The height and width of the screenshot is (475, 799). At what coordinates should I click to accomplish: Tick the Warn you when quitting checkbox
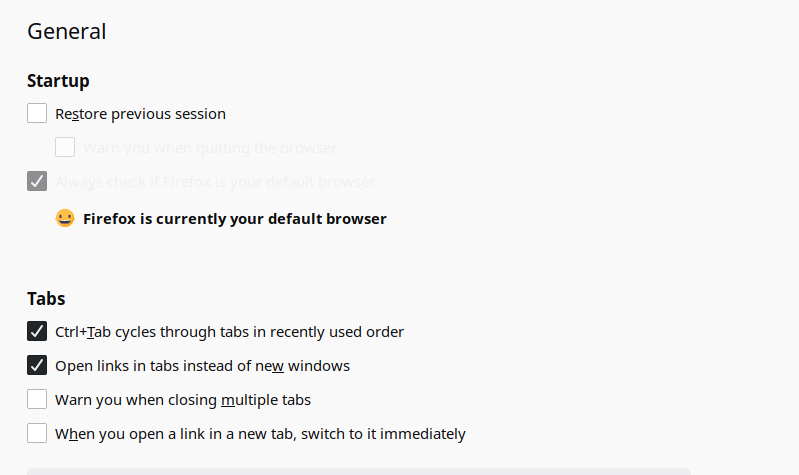(x=65, y=147)
